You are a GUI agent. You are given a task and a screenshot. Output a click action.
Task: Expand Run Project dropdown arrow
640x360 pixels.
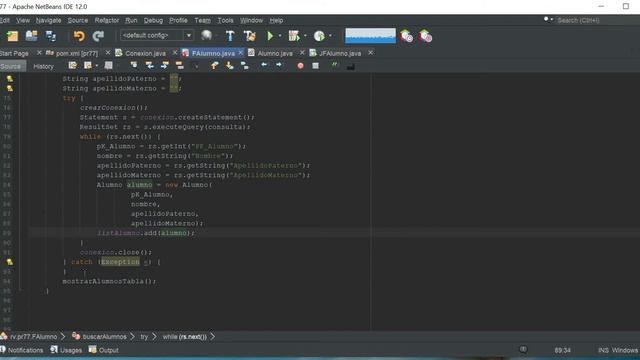pos(280,36)
